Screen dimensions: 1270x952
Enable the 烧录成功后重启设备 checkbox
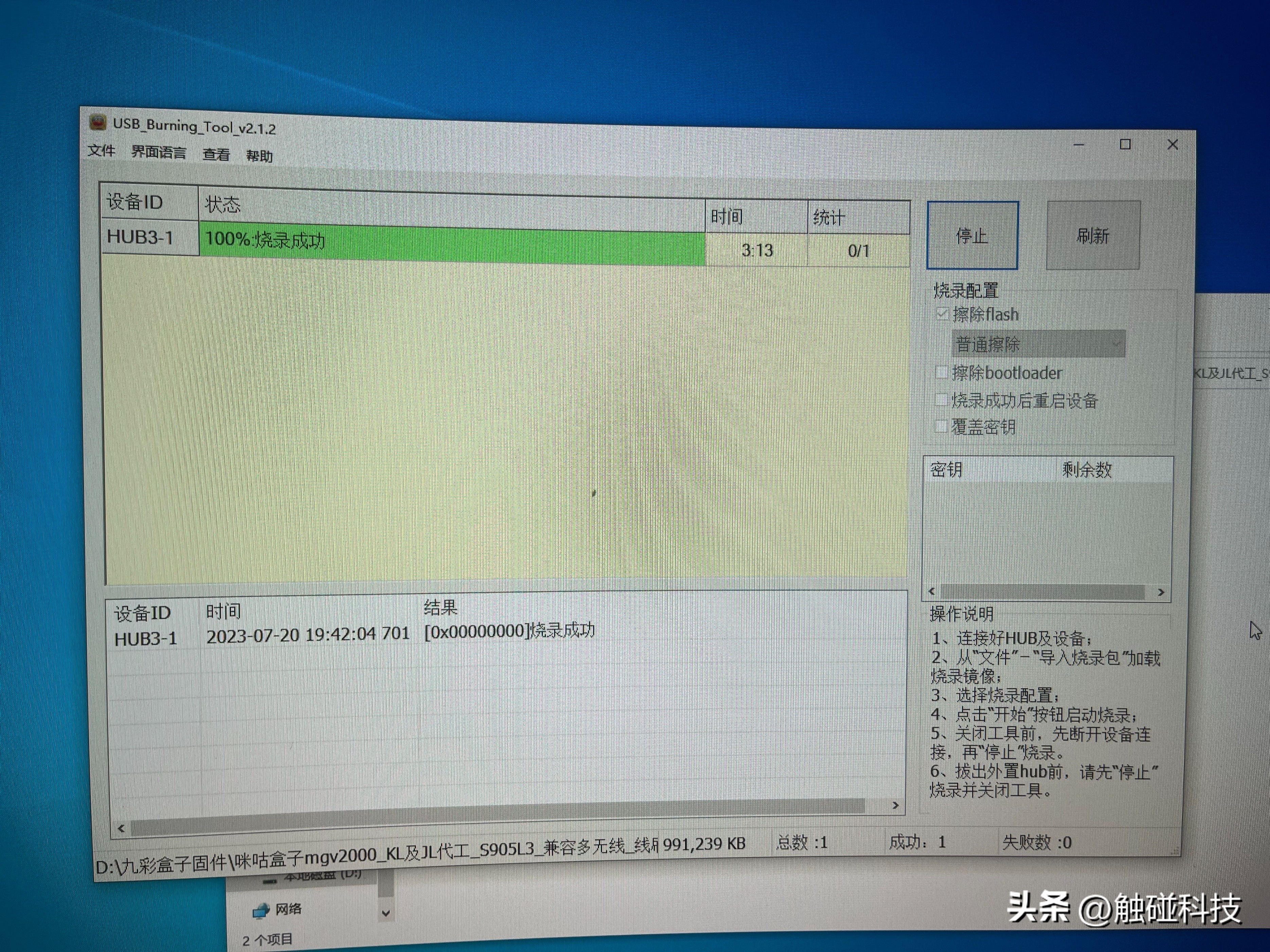click(941, 400)
